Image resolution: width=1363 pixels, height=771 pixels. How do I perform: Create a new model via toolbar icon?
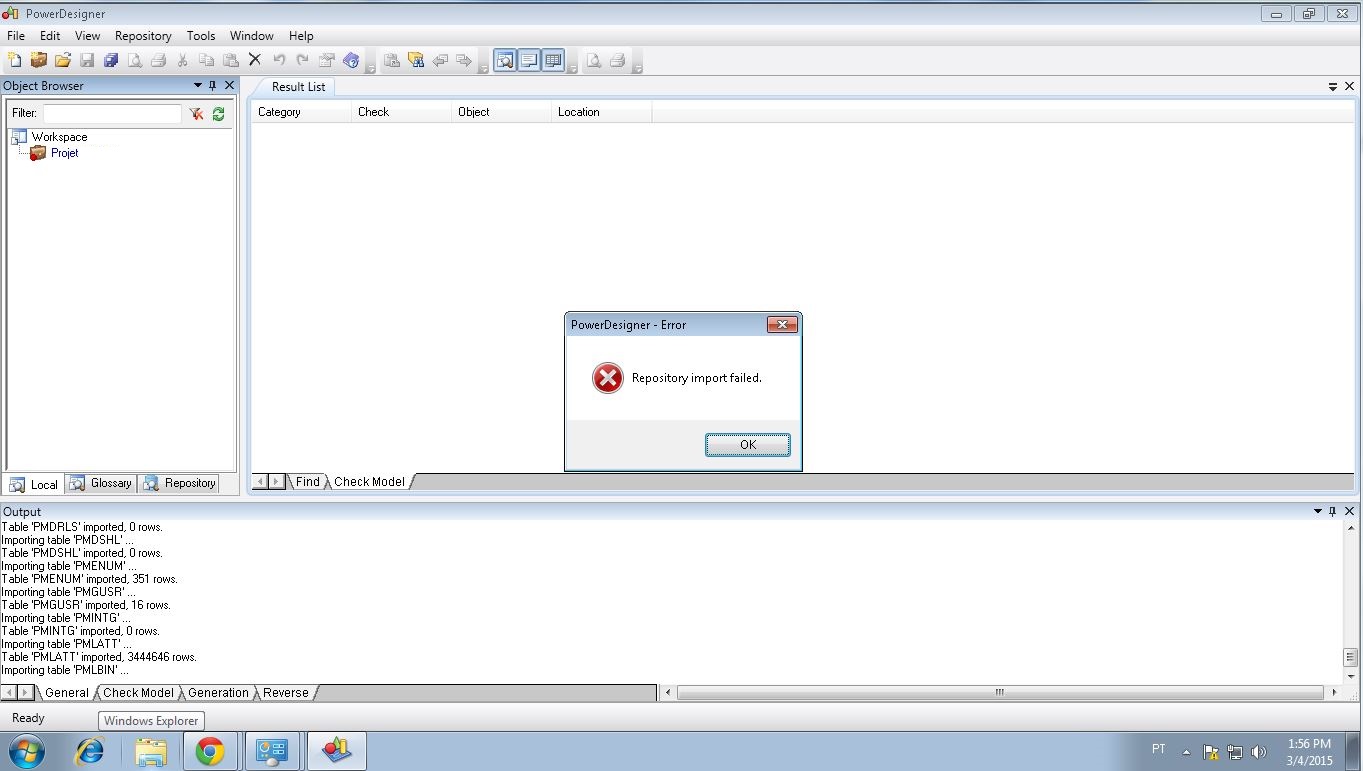pyautogui.click(x=14, y=60)
